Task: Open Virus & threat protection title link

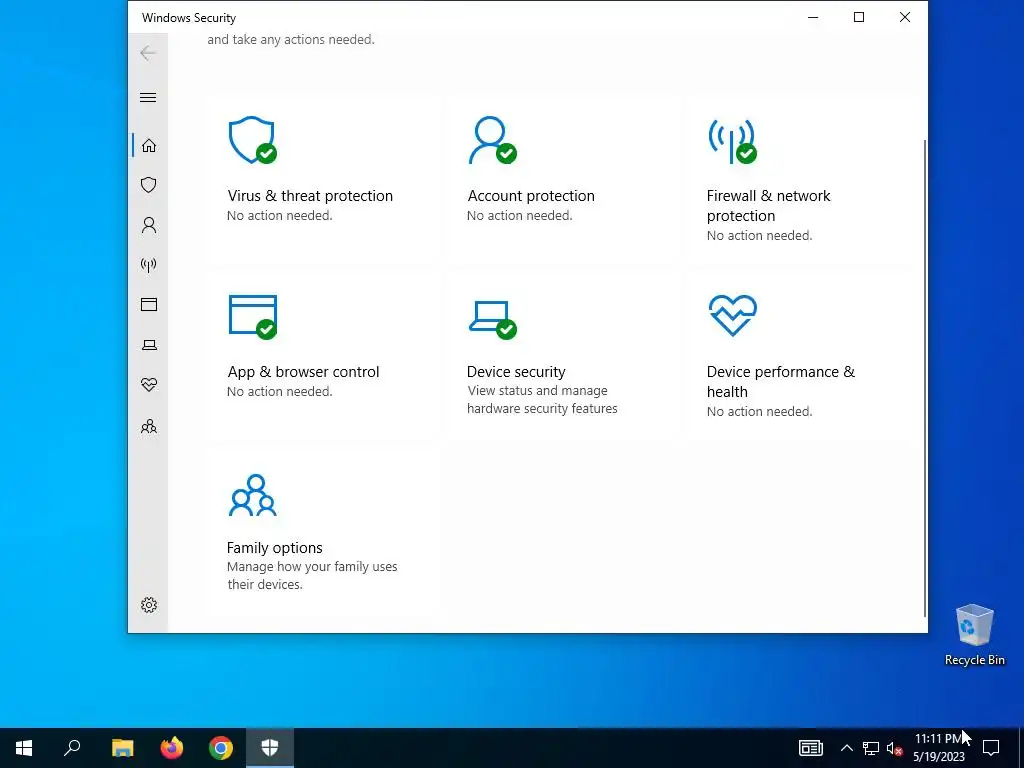Action: pos(310,196)
